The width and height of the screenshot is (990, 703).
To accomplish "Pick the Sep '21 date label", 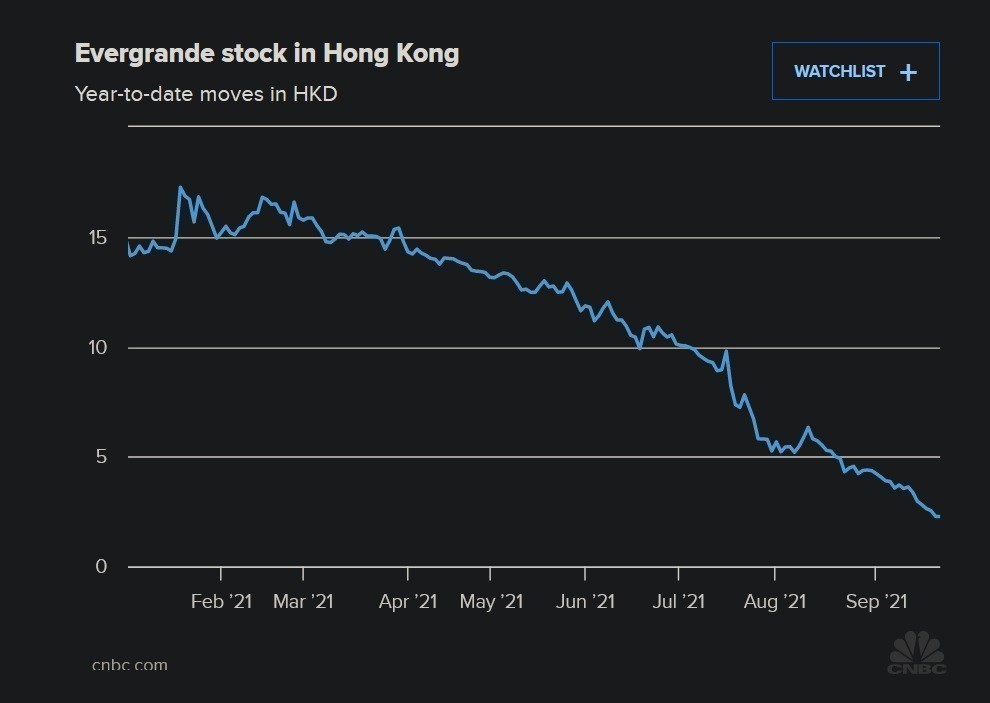I will (876, 601).
